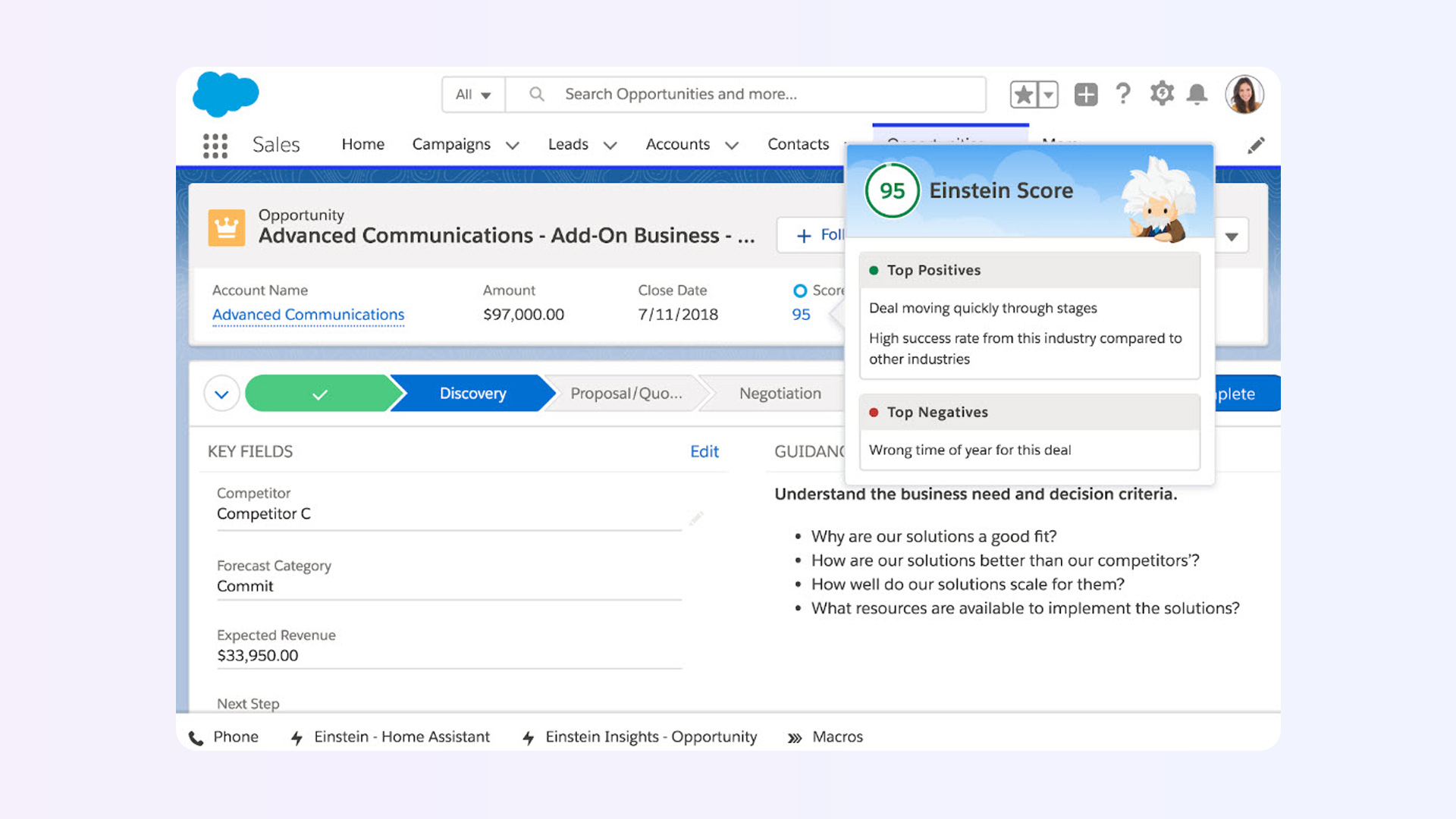
Task: Click the Follow button
Action: [811, 235]
